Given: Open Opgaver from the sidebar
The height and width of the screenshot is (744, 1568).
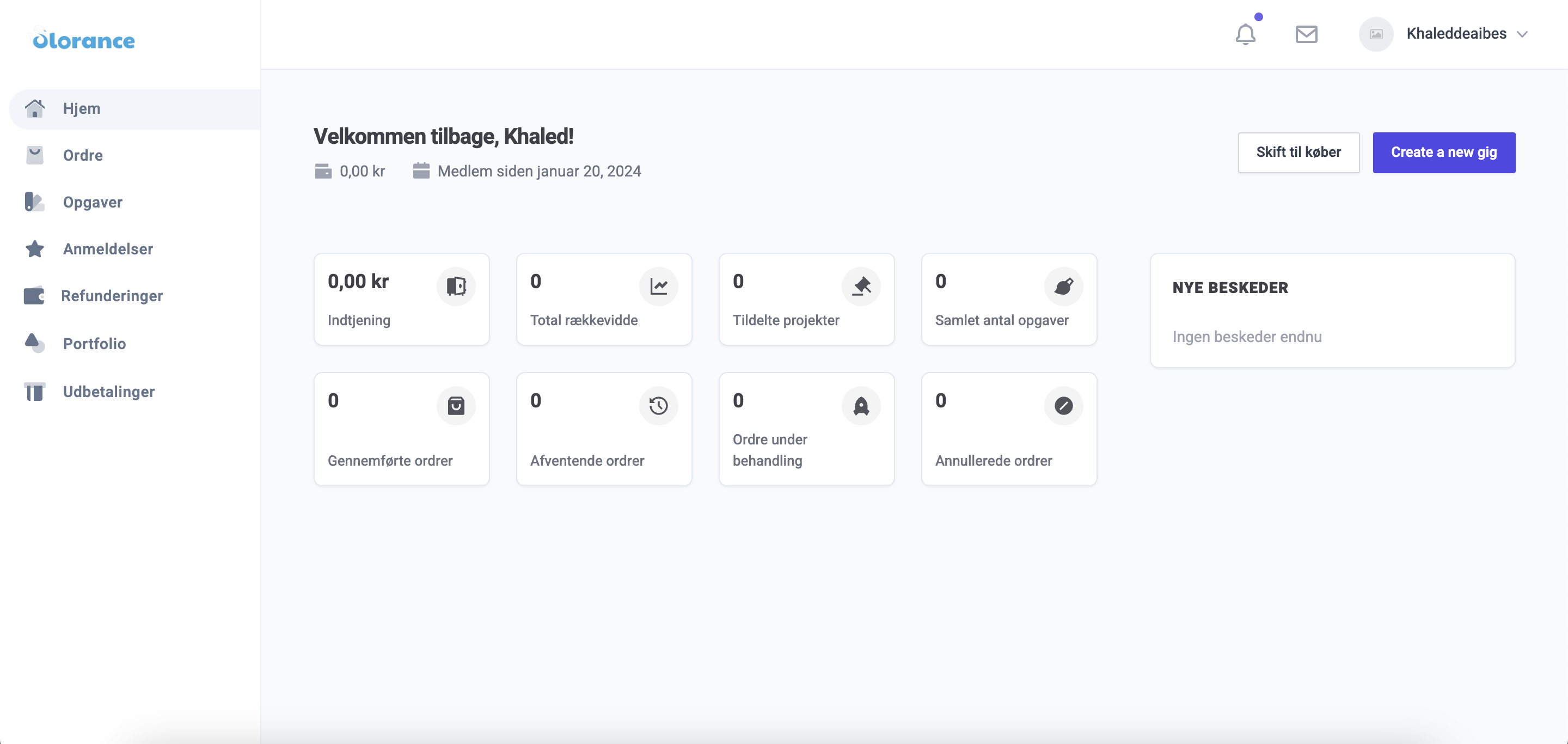Looking at the screenshot, I should point(93,202).
